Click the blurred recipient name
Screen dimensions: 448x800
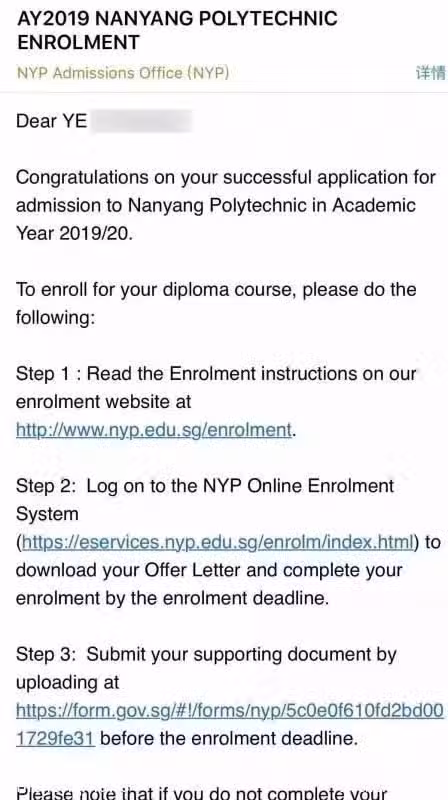pyautogui.click(x=142, y=121)
